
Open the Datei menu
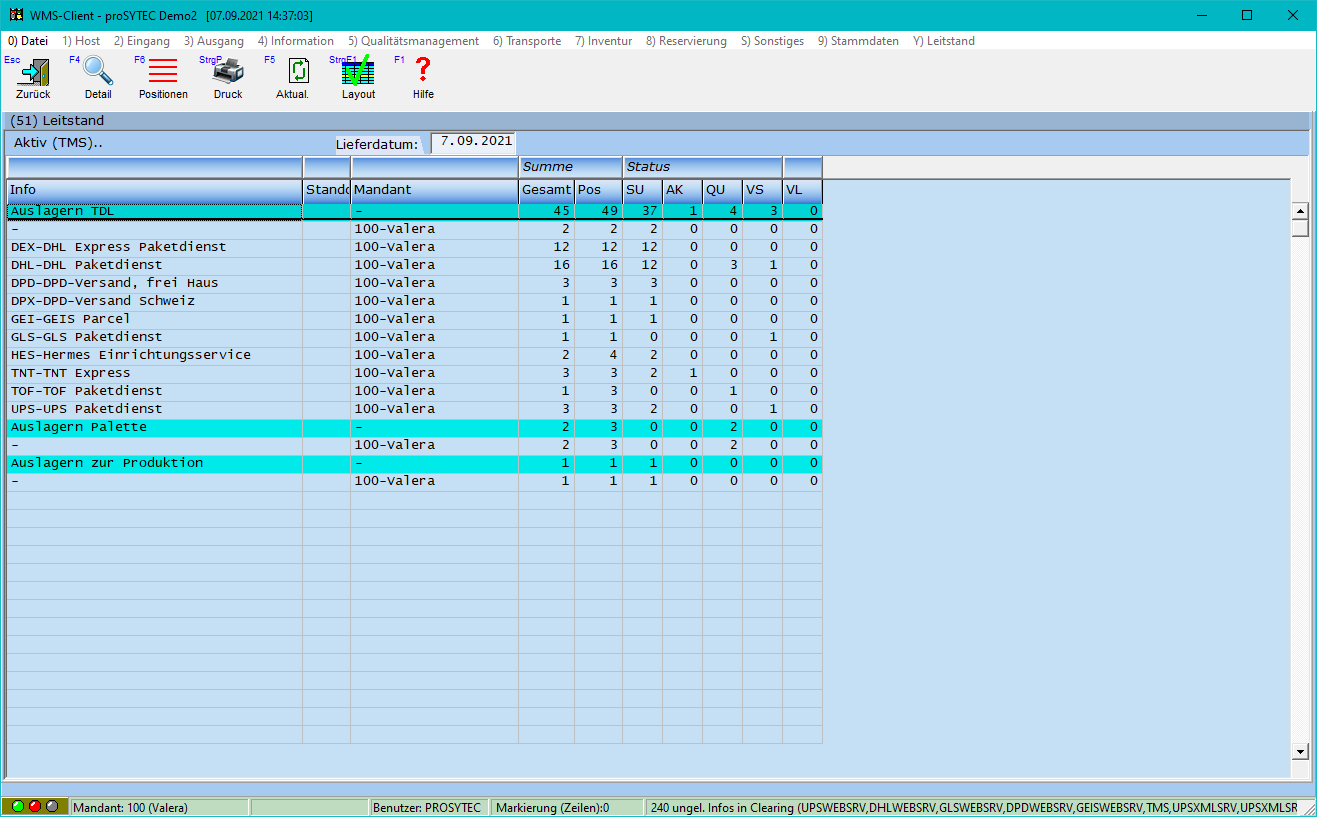click(28, 41)
